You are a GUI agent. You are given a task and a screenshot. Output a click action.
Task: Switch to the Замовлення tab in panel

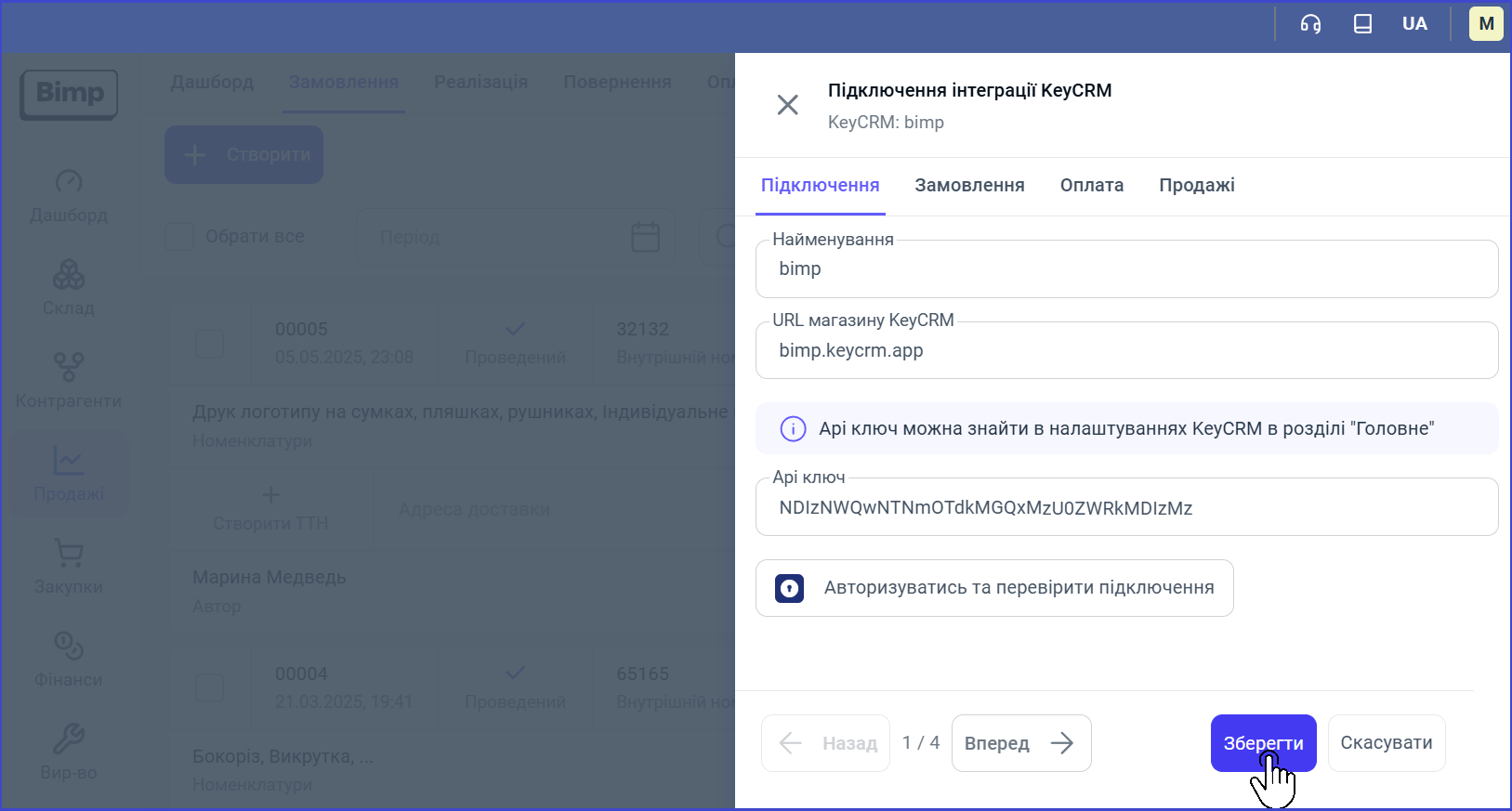969,185
